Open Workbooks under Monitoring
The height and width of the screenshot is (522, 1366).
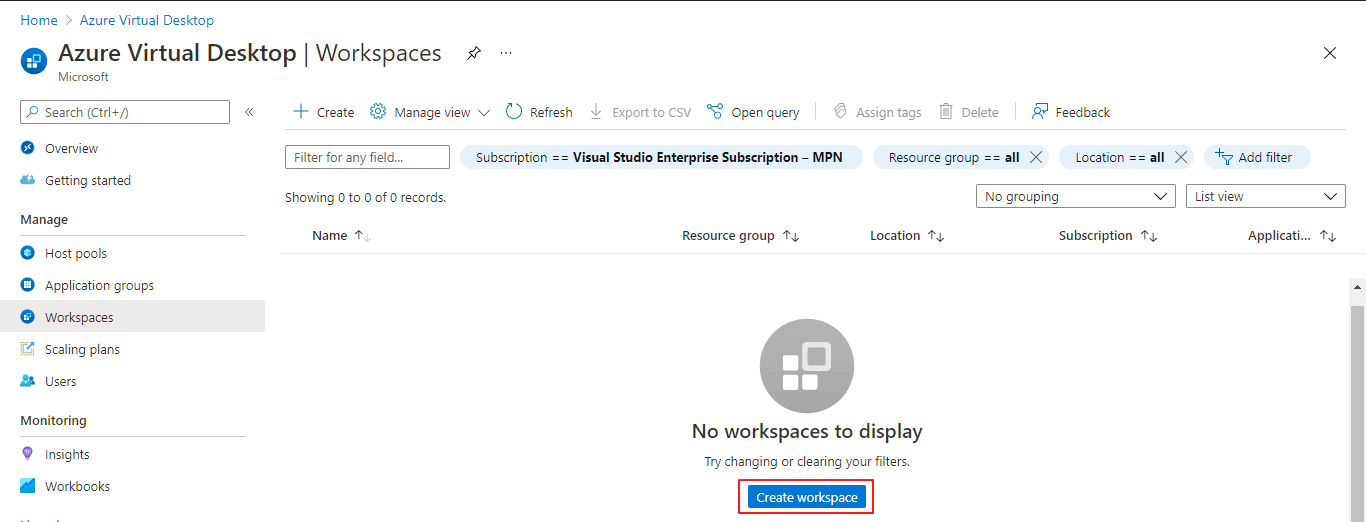(77, 486)
